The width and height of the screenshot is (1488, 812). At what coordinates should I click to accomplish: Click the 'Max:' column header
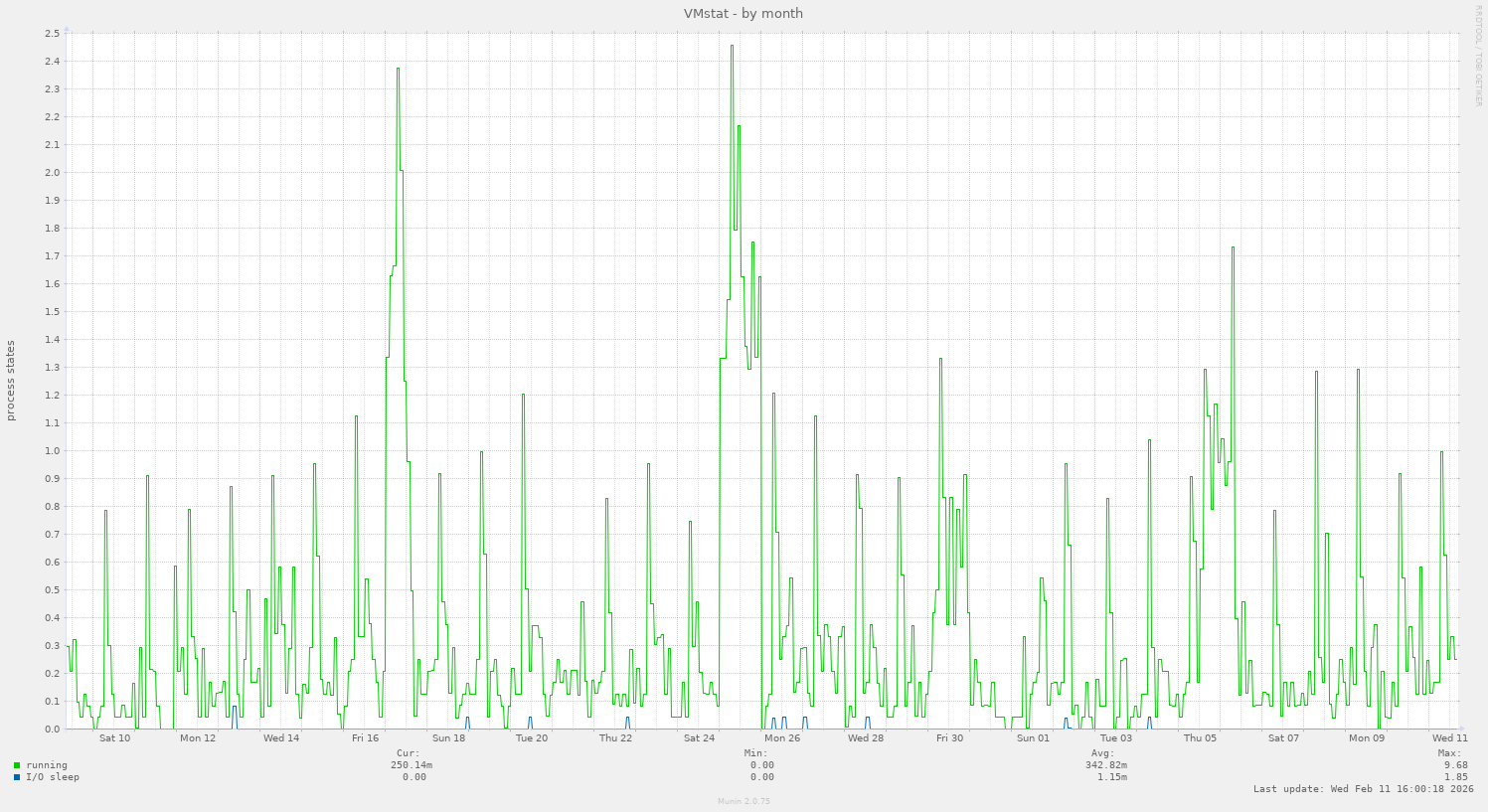[x=1449, y=753]
